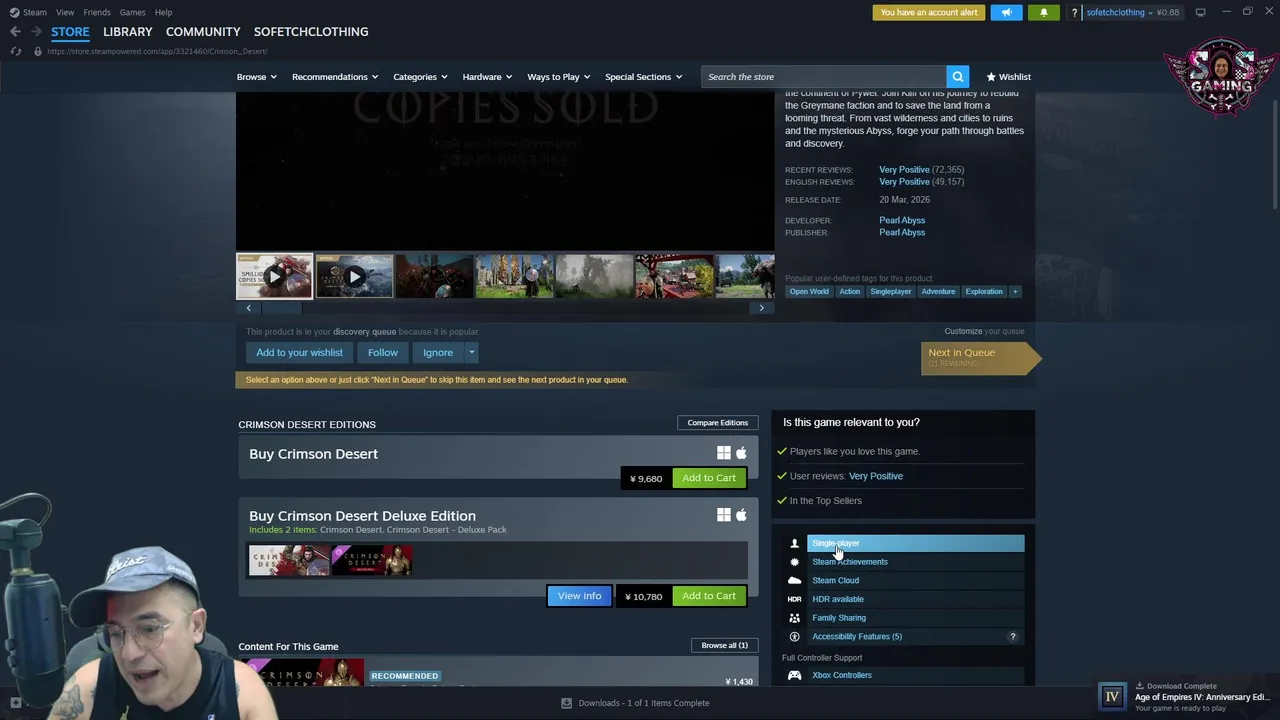
Task: Expand the Categories dropdown
Action: 420,77
